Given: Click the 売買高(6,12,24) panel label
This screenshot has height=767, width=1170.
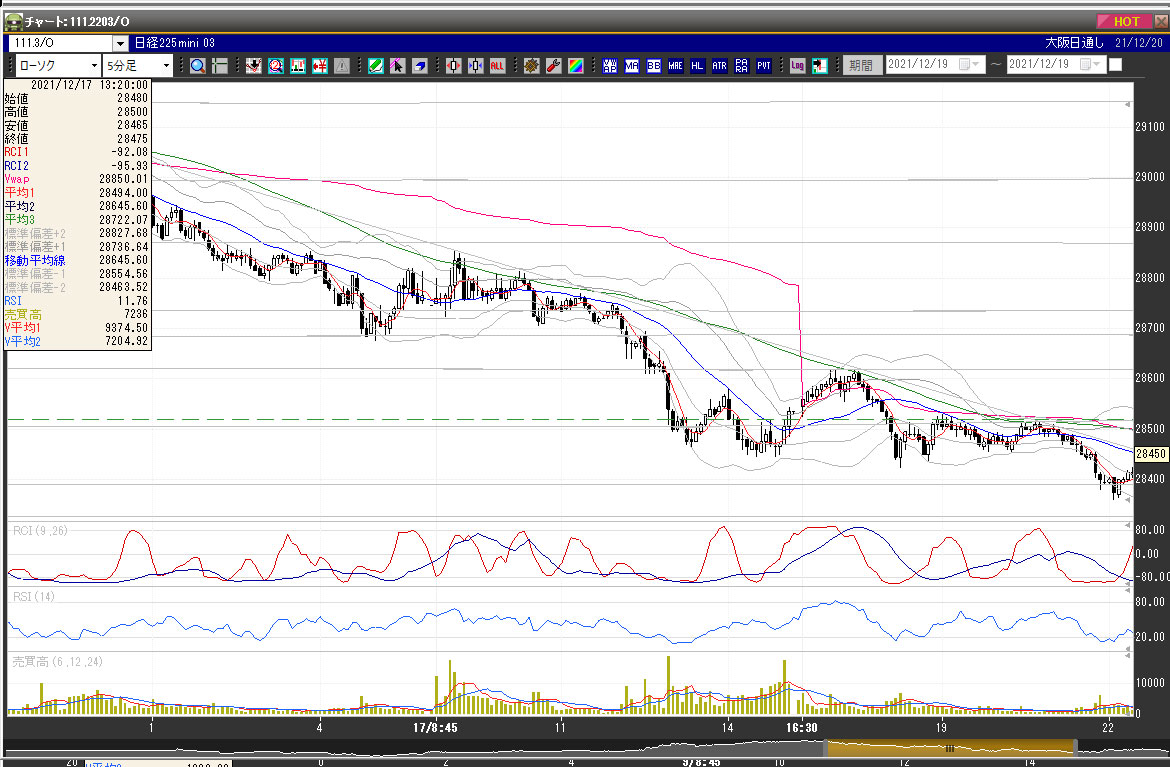Looking at the screenshot, I should (57, 662).
